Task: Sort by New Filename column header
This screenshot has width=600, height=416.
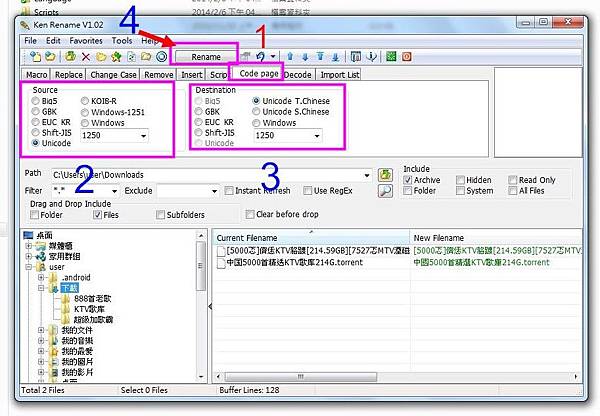Action: pos(496,238)
